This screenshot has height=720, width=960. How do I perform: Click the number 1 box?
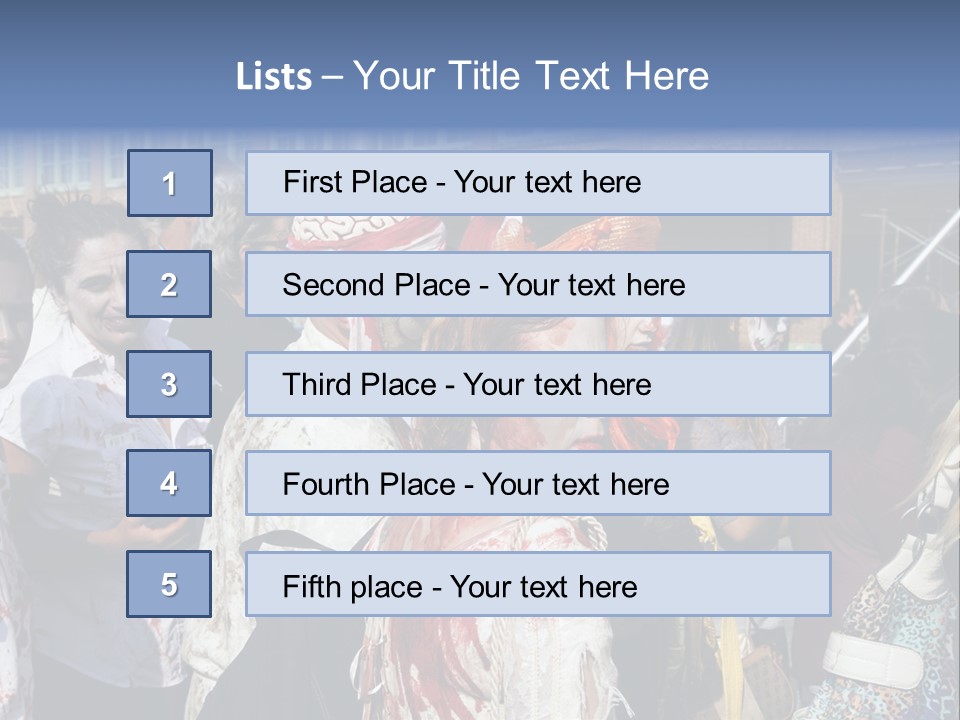click(170, 183)
